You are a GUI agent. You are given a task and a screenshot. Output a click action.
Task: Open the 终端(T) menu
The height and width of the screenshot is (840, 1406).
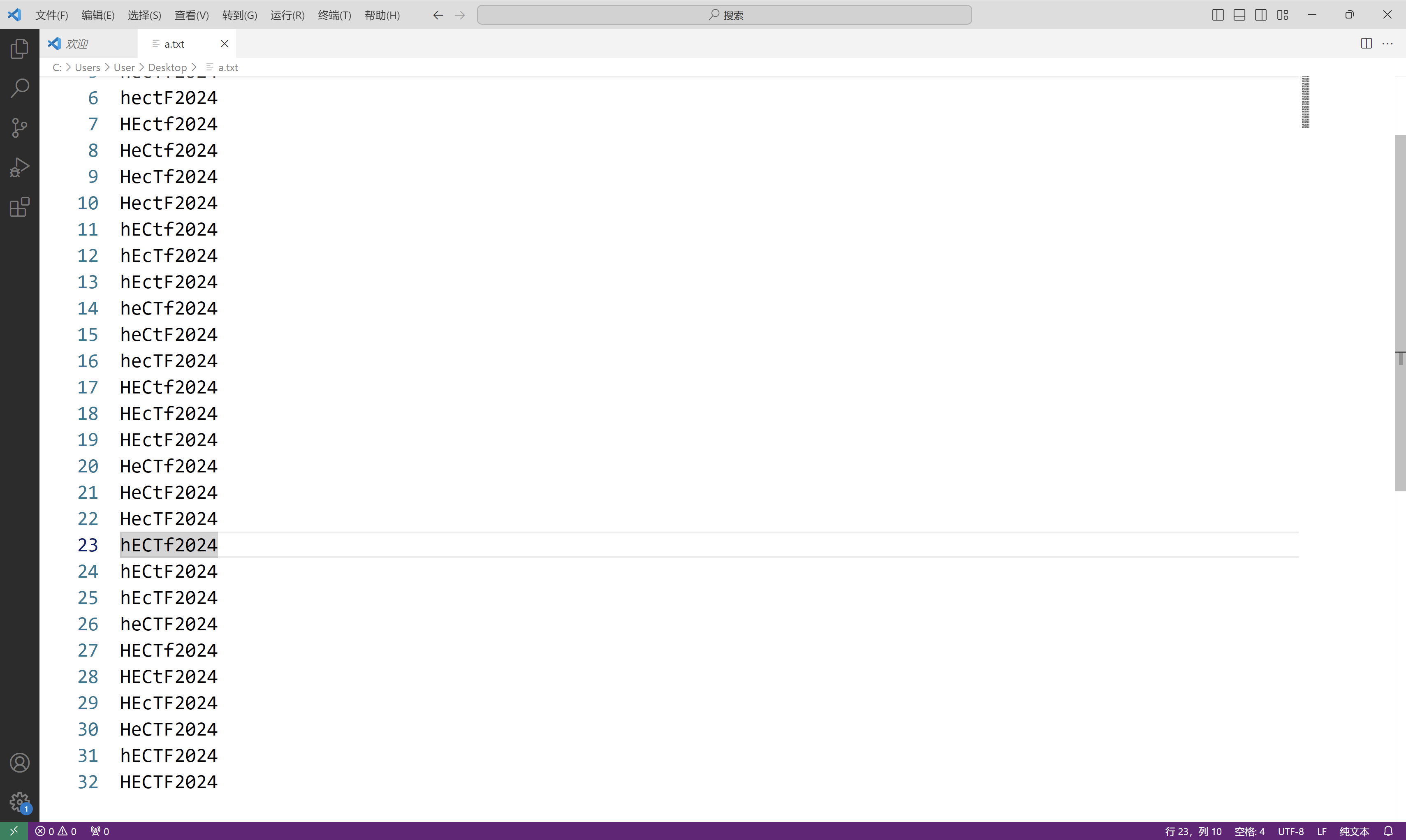[x=334, y=15]
